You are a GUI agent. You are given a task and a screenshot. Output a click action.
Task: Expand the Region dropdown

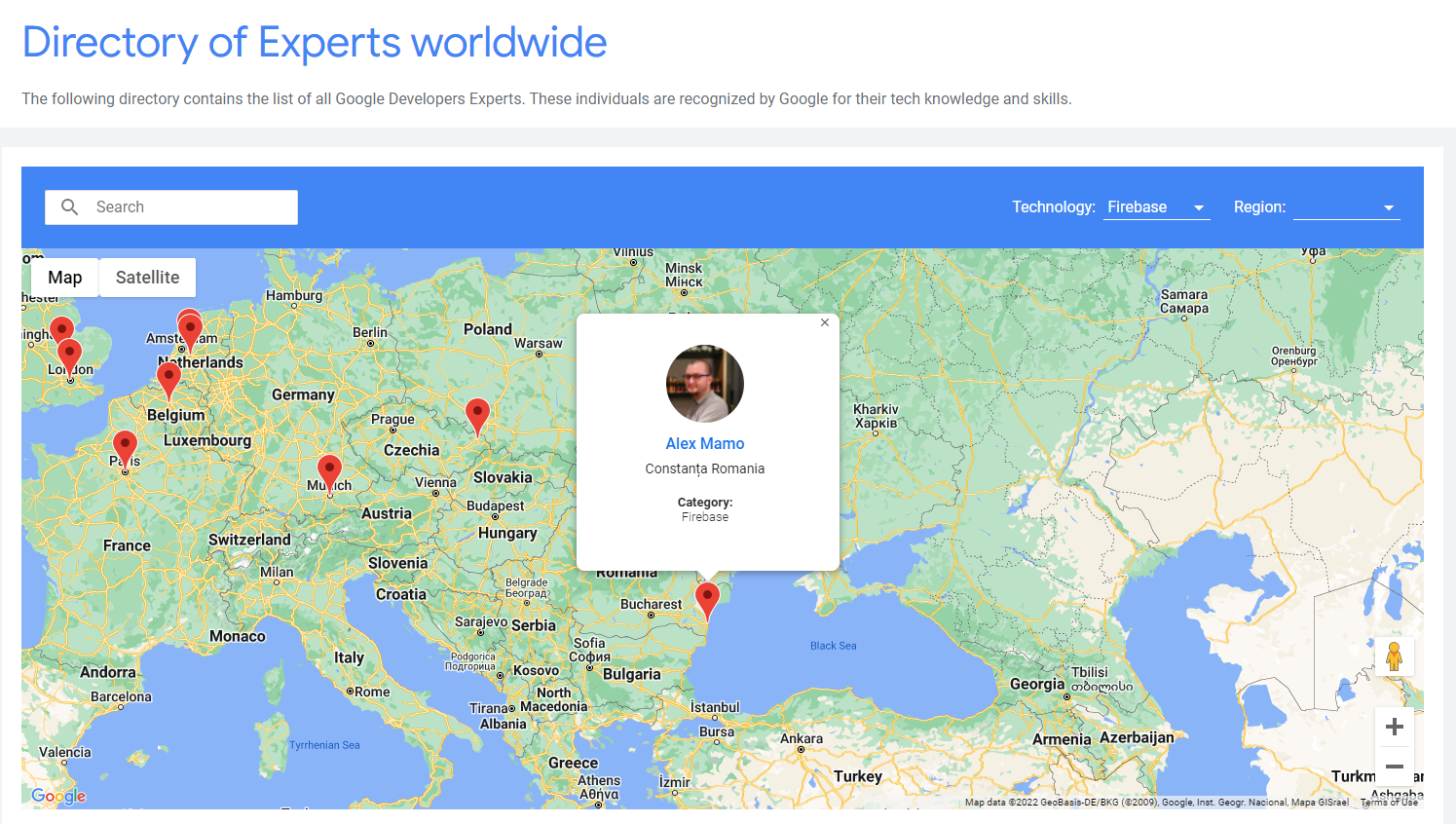(1346, 207)
